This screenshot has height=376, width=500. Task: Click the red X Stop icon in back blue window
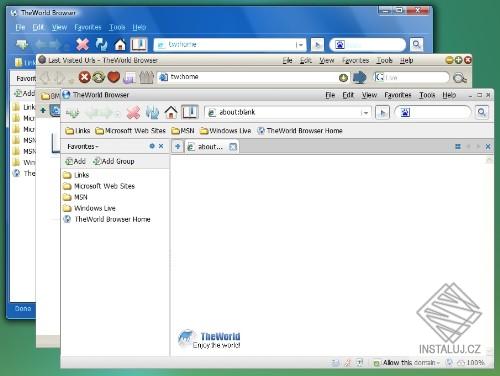click(82, 44)
